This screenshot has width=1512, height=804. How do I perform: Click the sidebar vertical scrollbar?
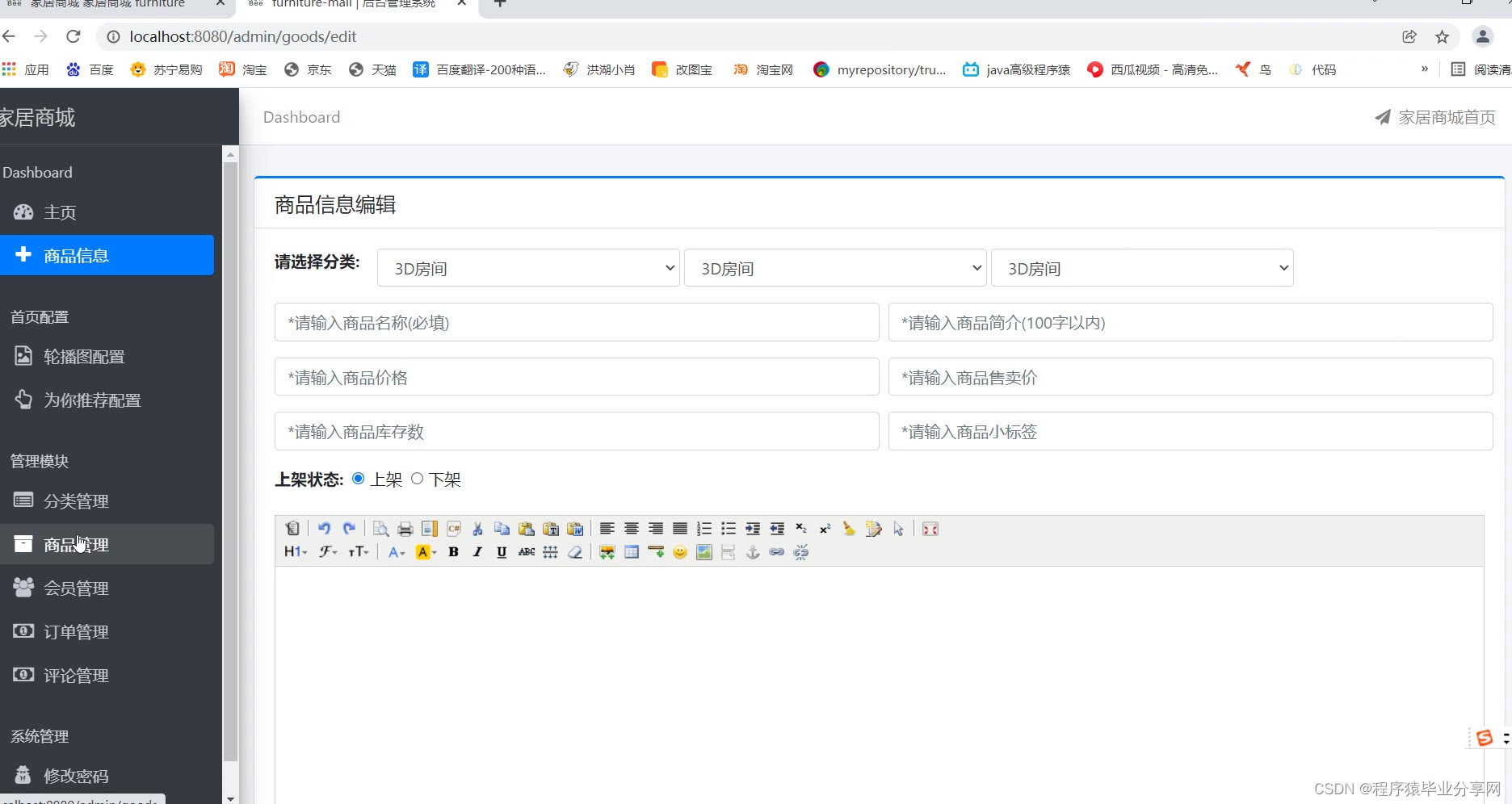tap(230, 460)
